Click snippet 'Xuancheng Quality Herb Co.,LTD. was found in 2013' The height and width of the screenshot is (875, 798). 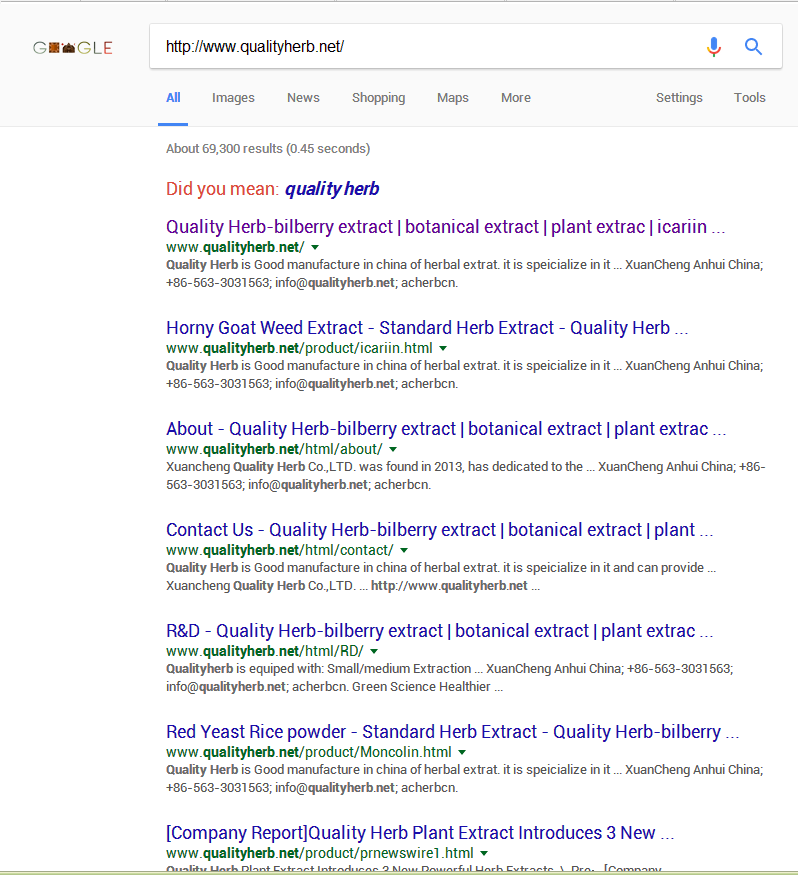pyautogui.click(x=315, y=467)
